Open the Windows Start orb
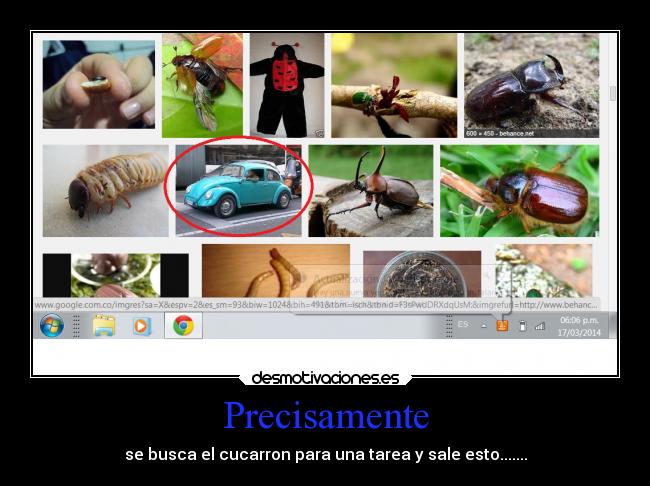 tap(52, 326)
